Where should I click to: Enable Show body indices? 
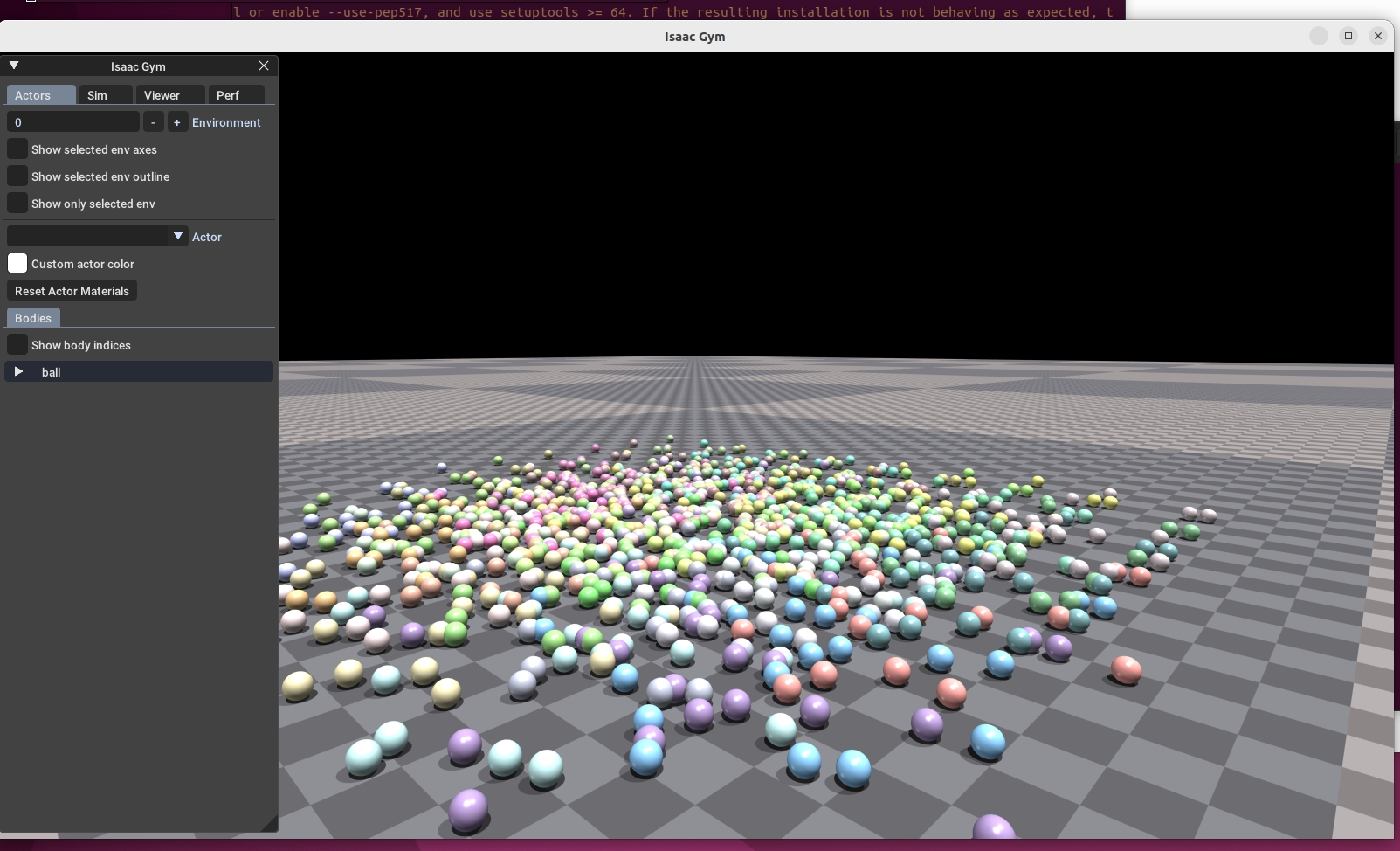(17, 345)
